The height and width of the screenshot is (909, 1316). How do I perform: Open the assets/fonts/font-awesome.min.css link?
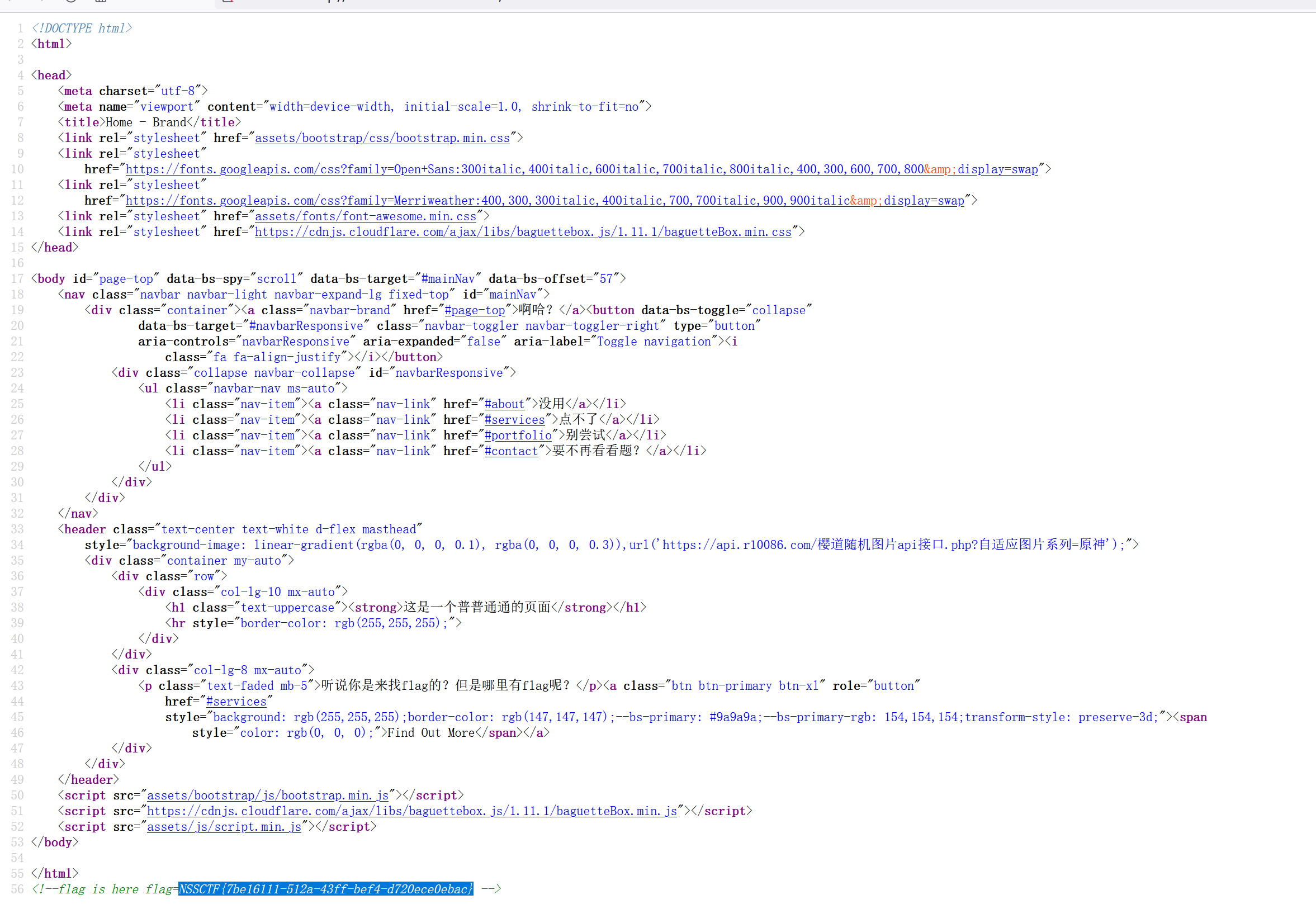tap(365, 216)
